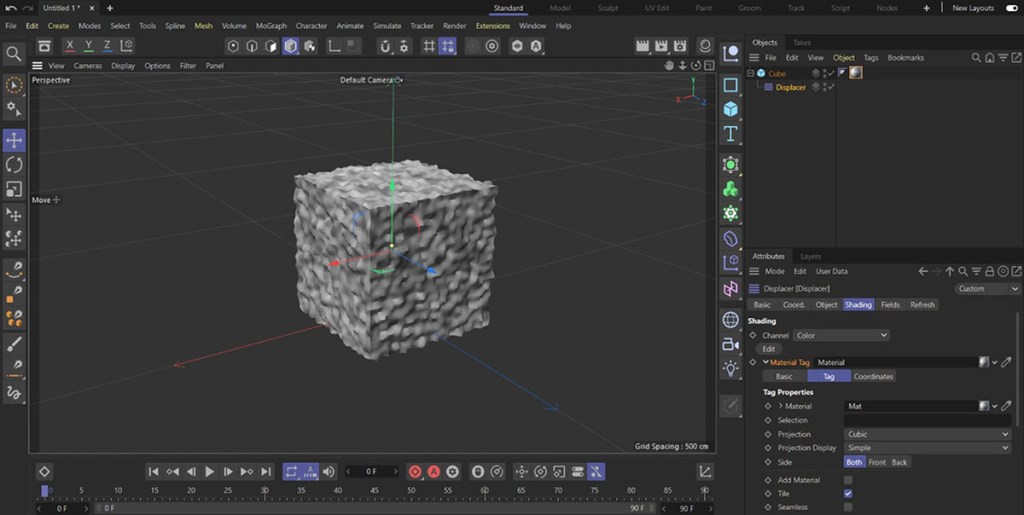Open the Channel dropdown set to Color
Viewport: 1024px width, 515px height.
(x=840, y=335)
